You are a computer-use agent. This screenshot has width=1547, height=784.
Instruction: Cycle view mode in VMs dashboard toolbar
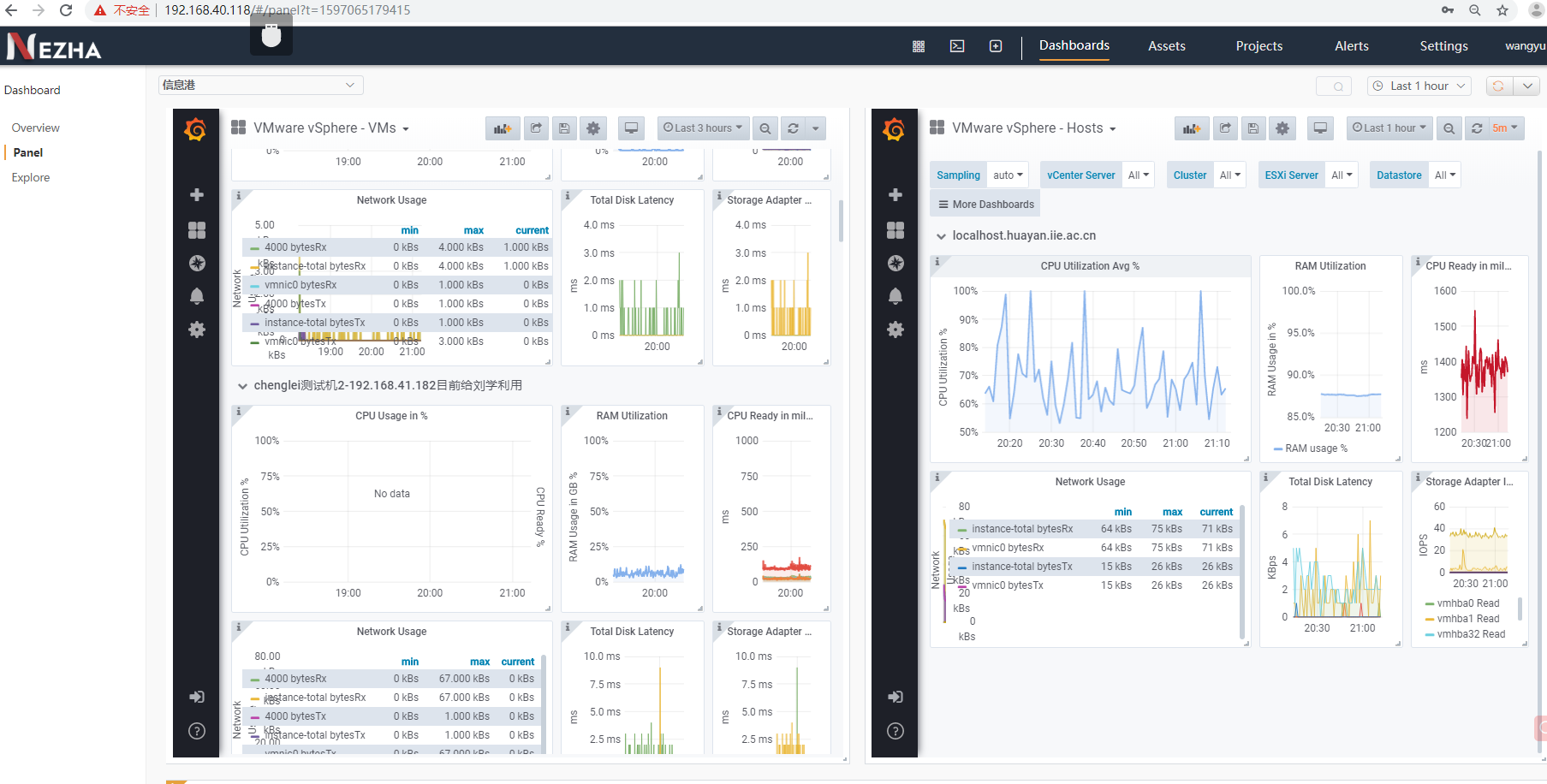(631, 128)
